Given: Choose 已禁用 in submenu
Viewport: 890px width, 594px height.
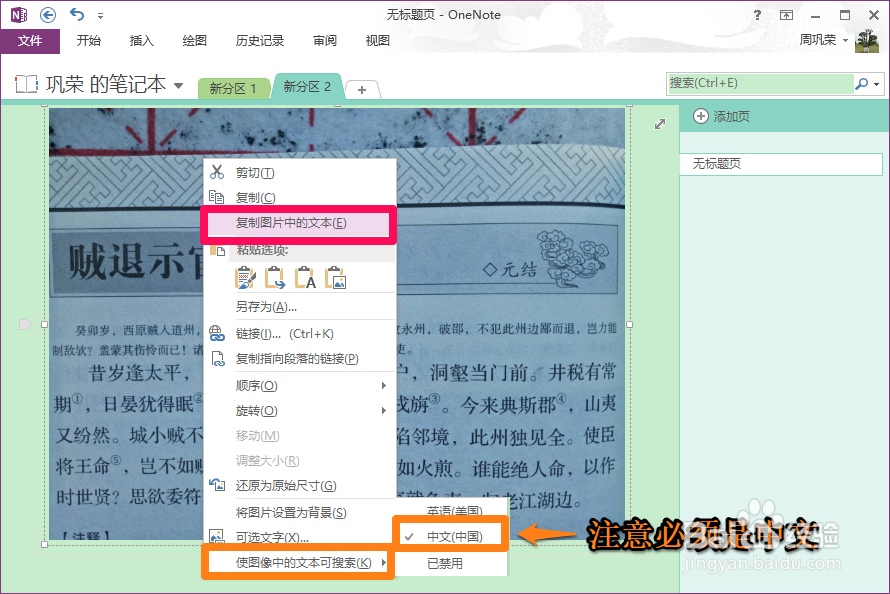Looking at the screenshot, I should (x=450, y=563).
